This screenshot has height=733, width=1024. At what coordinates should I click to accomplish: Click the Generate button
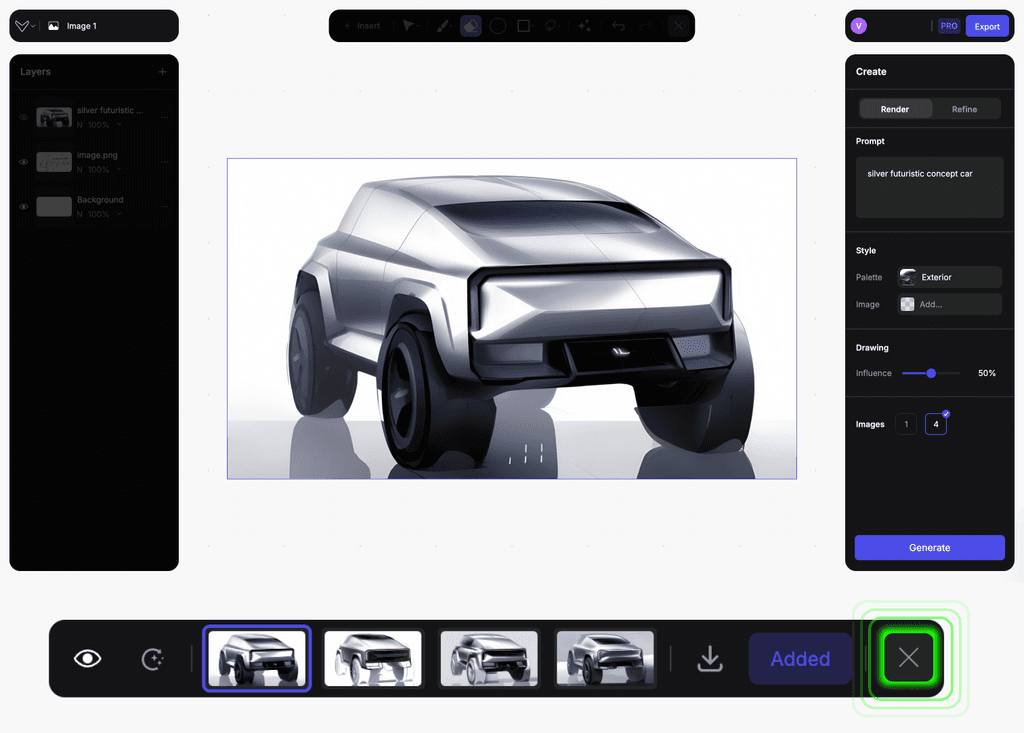click(x=929, y=547)
